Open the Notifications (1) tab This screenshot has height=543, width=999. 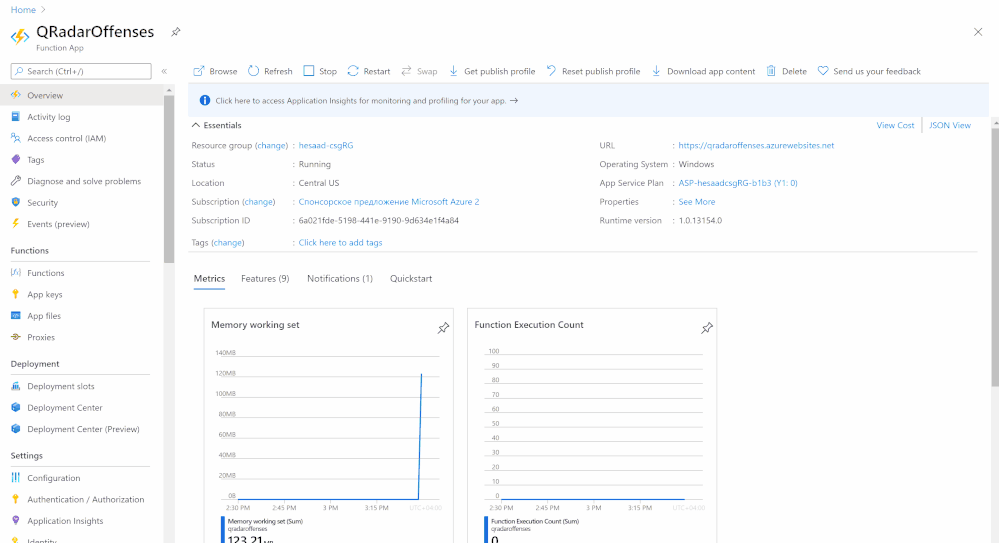click(340, 279)
